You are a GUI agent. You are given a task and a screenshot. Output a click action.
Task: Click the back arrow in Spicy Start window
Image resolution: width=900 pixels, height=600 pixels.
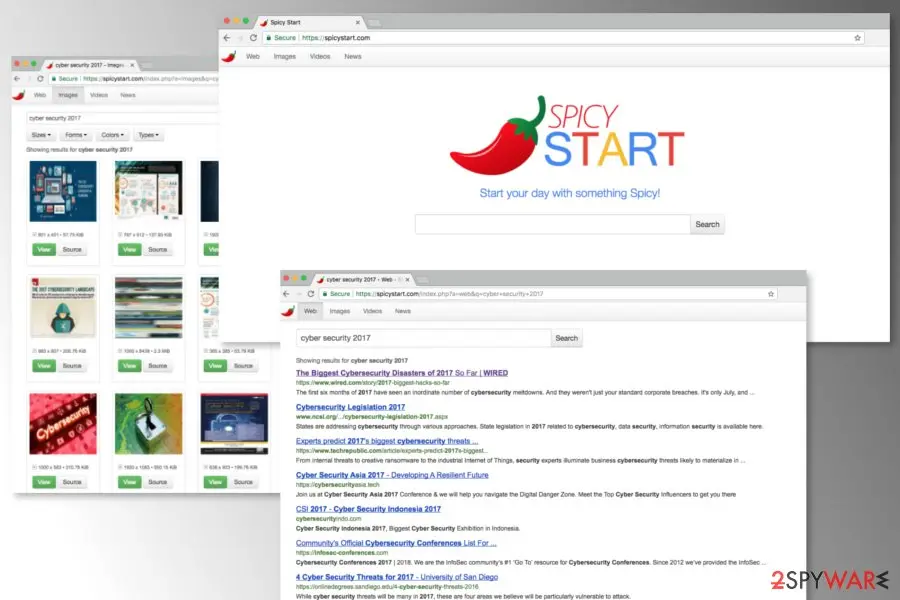pos(227,38)
